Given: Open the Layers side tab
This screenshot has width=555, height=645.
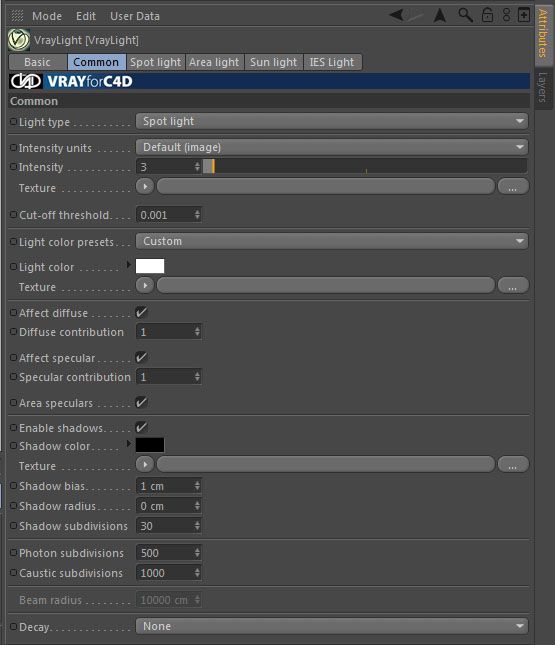Looking at the screenshot, I should coord(543,87).
